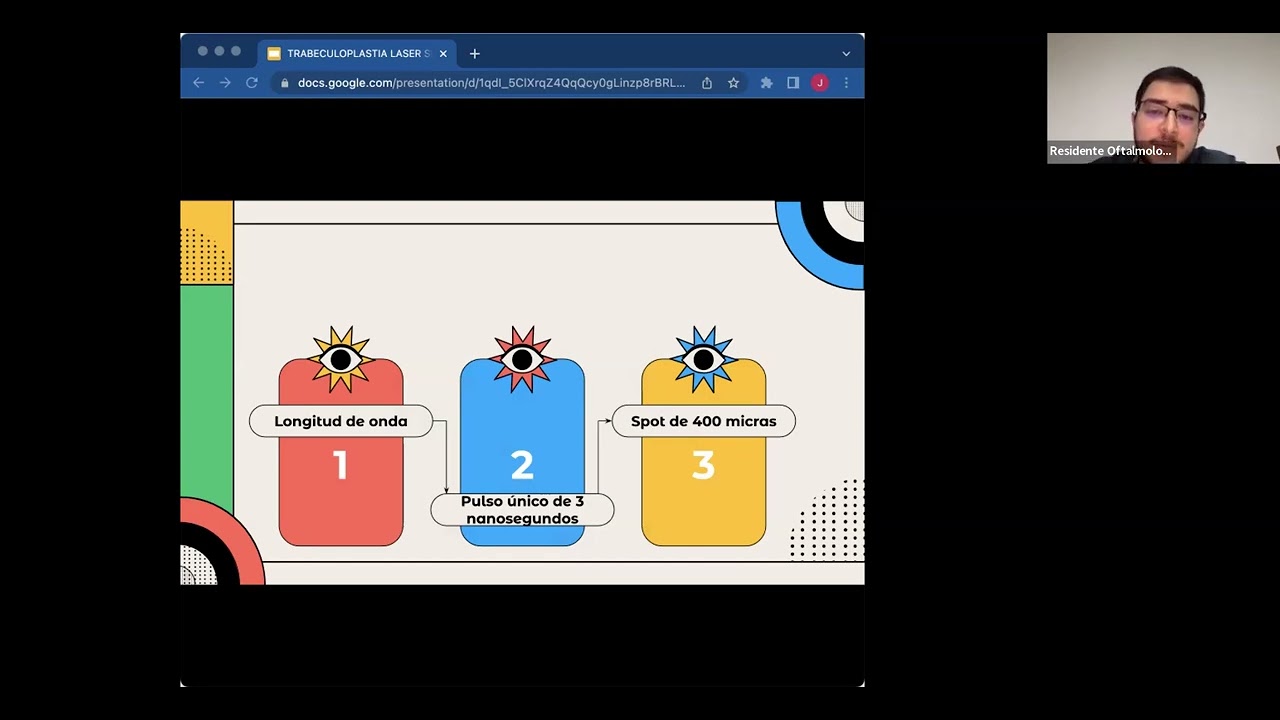Screen dimensions: 1280x720
Task: Click the blue starburst eye icon
Action: pyautogui.click(x=703, y=359)
